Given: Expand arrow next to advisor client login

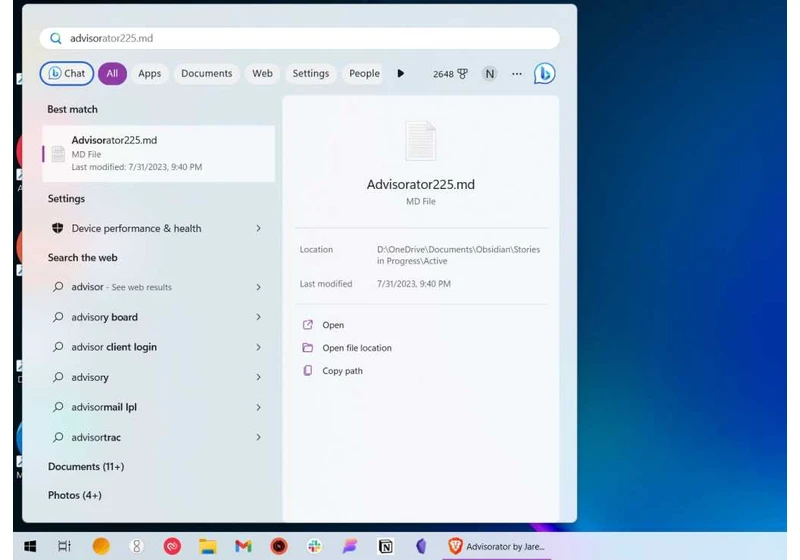Looking at the screenshot, I should click(259, 347).
